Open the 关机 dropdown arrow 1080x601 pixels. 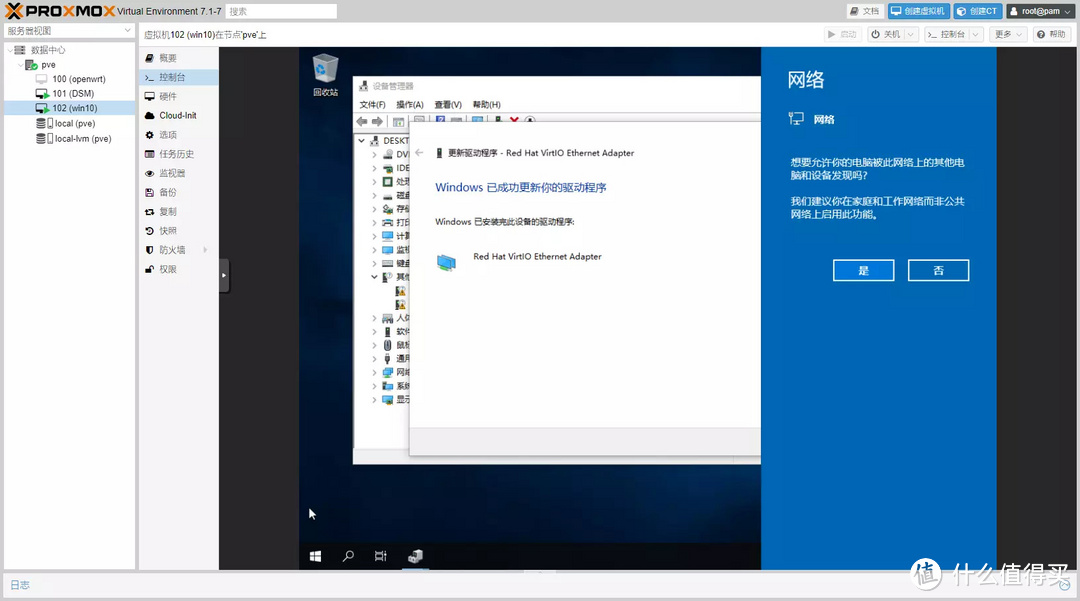[x=911, y=34]
